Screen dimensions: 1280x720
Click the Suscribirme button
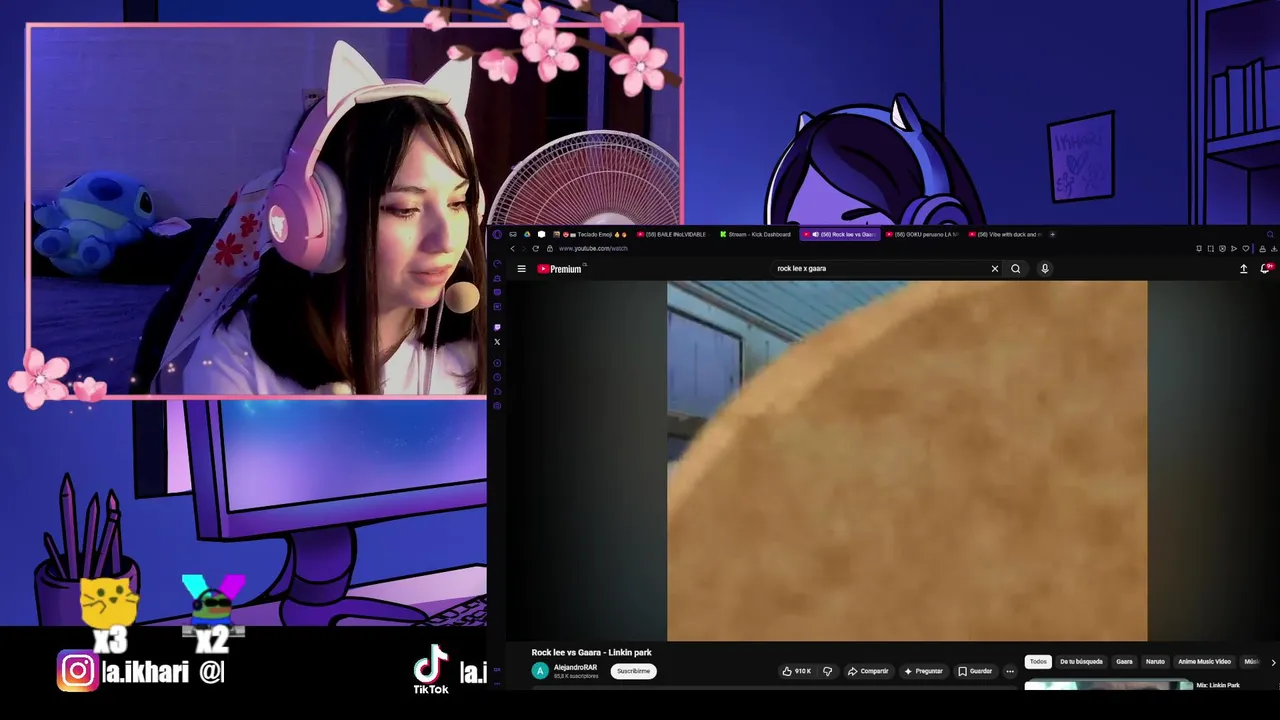point(633,671)
